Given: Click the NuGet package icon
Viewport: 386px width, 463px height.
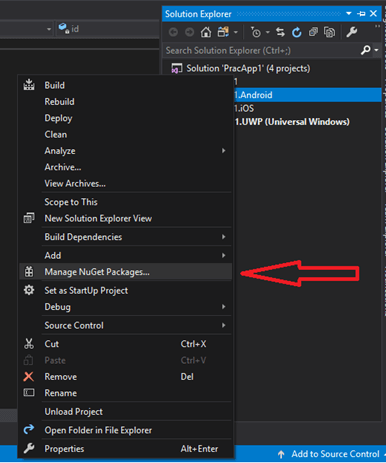Looking at the screenshot, I should pos(29,272).
